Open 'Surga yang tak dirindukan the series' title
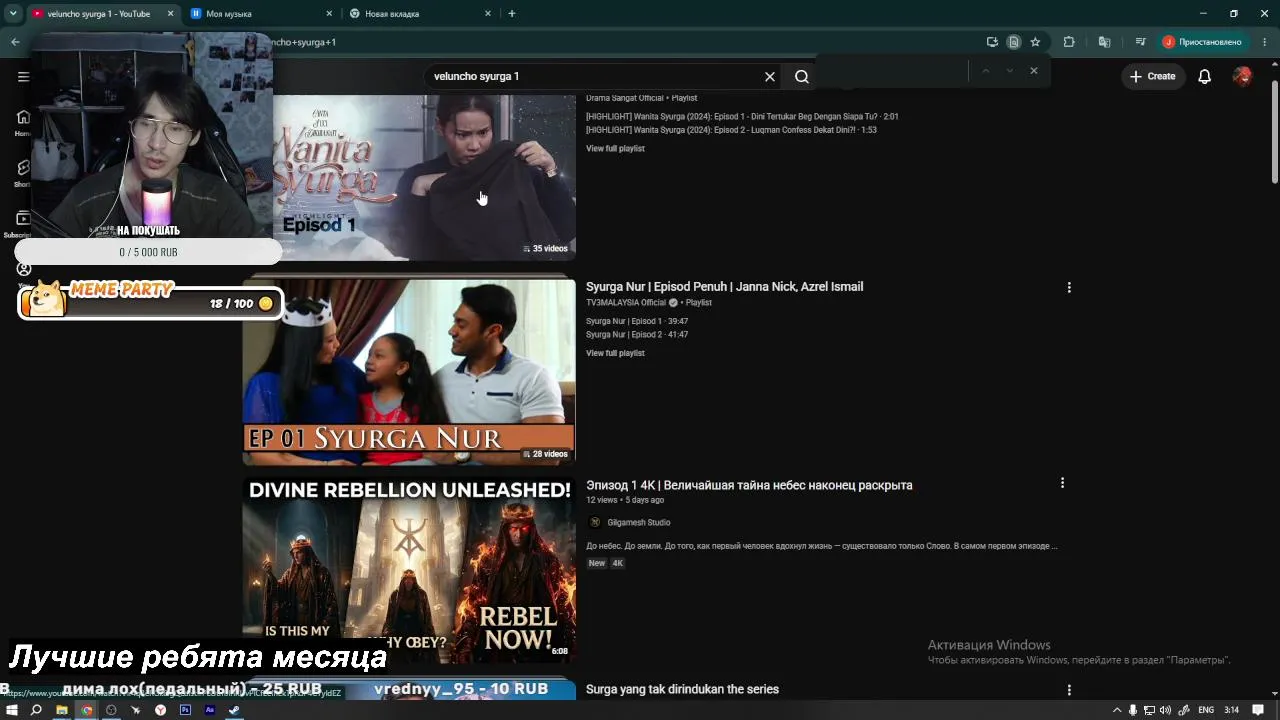The image size is (1280, 720). (682, 689)
